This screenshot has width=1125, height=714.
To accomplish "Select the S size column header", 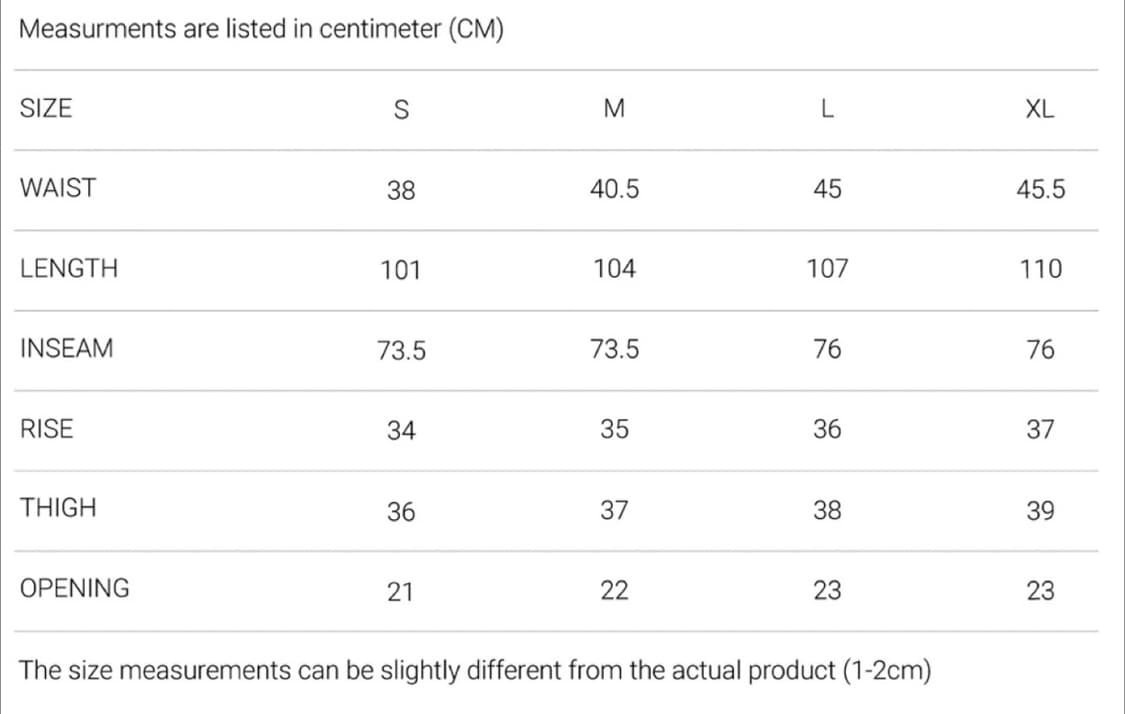I will pos(401,110).
